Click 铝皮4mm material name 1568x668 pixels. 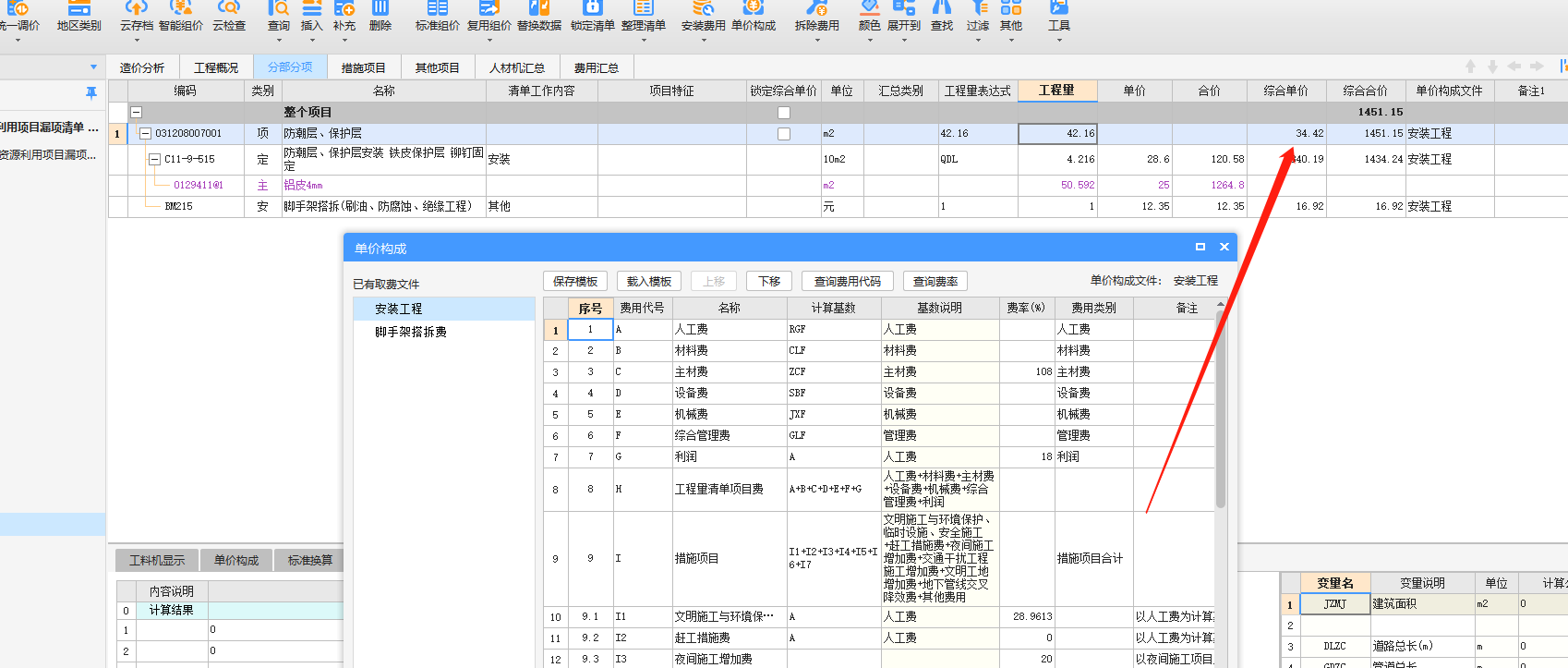[x=304, y=185]
